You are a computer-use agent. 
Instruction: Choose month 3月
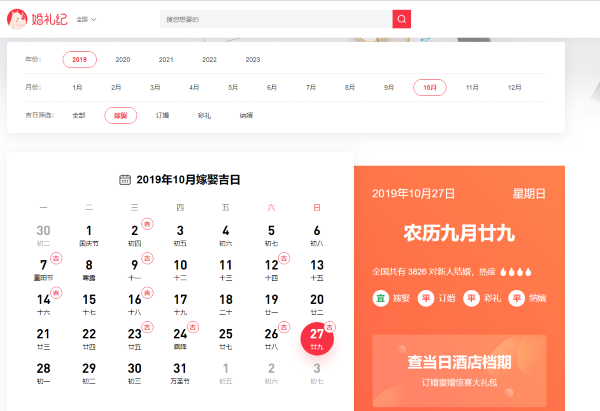[x=155, y=87]
